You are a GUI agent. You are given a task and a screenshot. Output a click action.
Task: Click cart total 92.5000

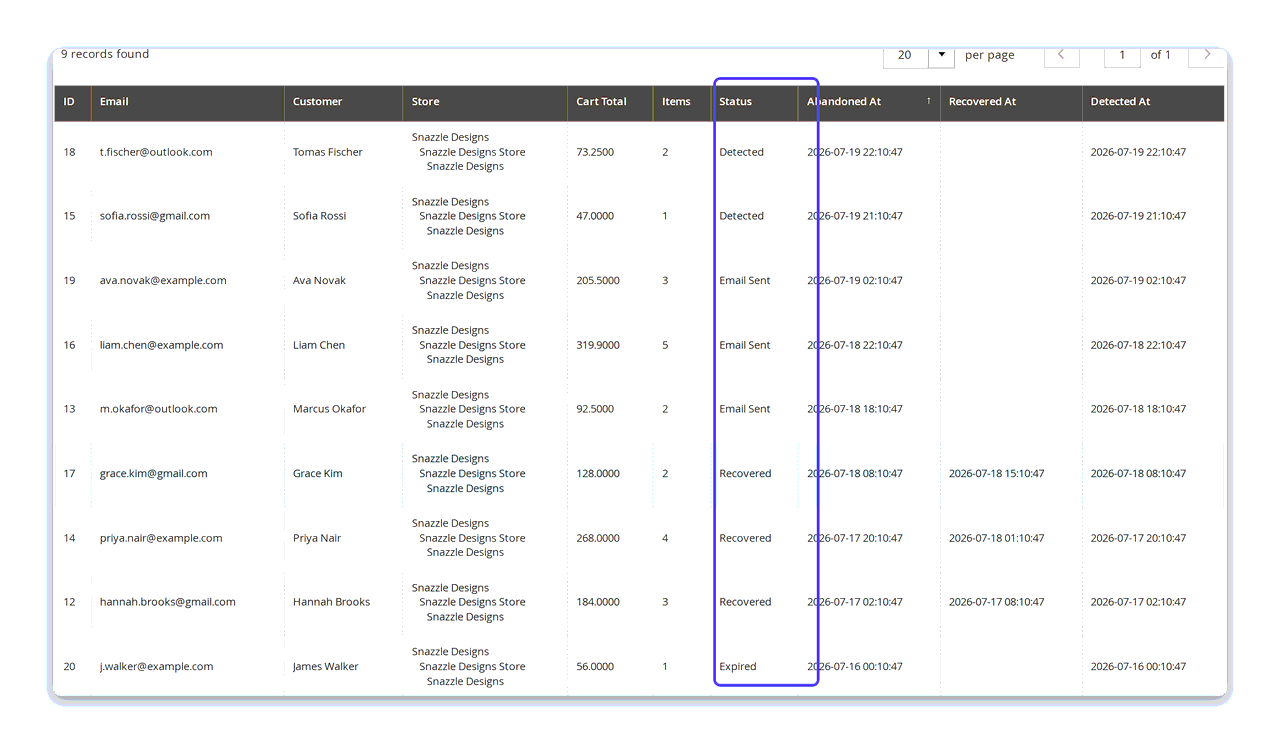(596, 409)
